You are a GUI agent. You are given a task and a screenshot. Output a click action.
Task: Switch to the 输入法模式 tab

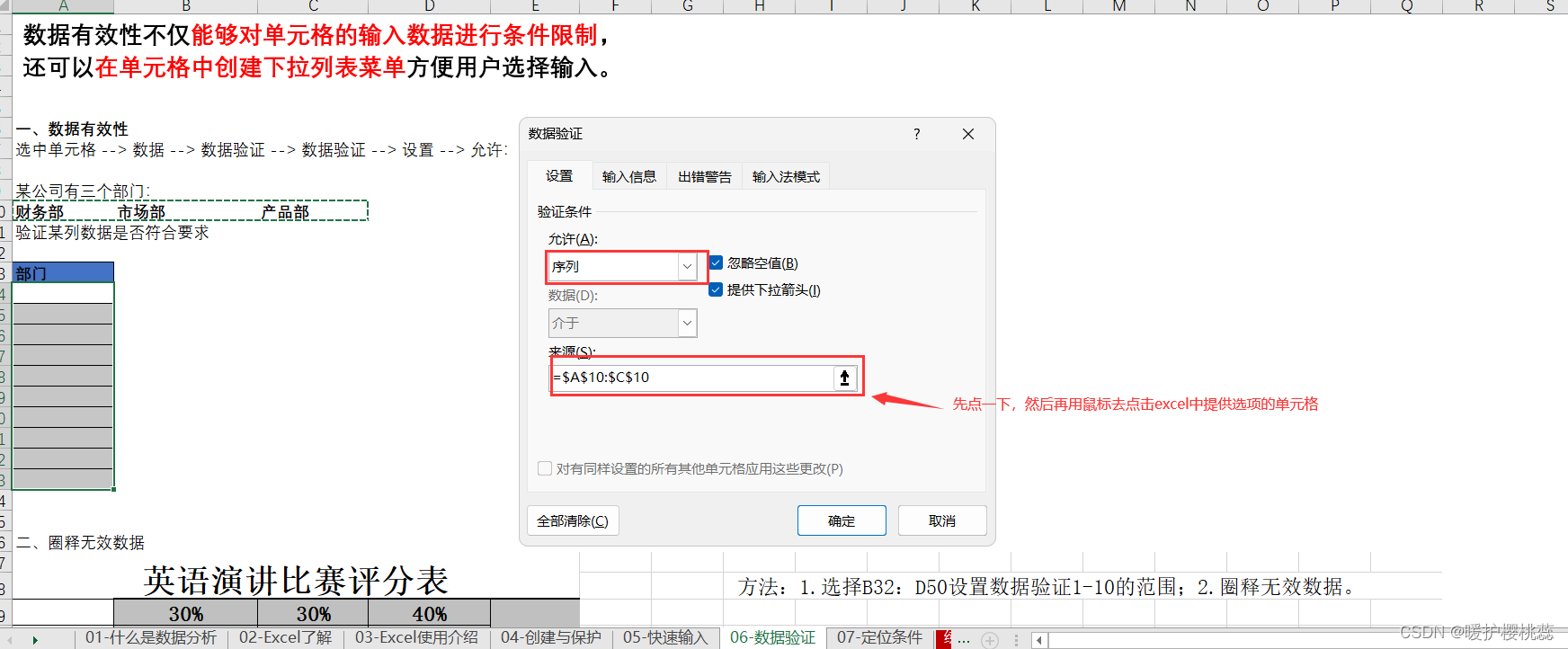(786, 177)
